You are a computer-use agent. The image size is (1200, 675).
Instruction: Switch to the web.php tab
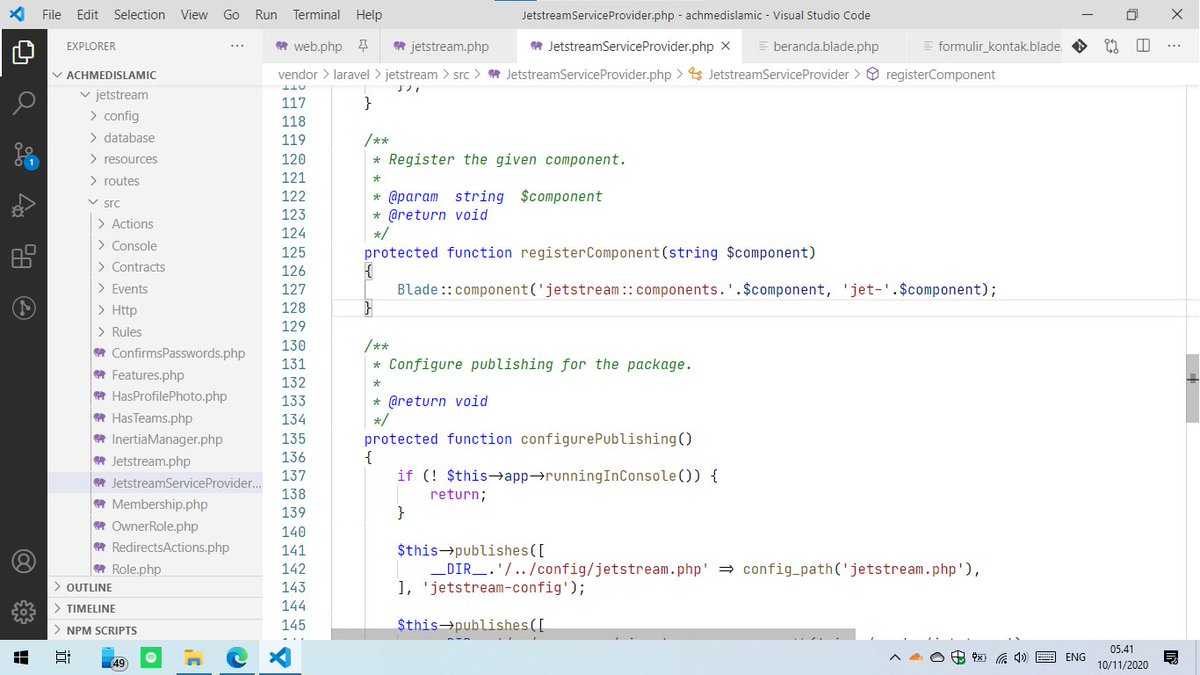click(317, 46)
